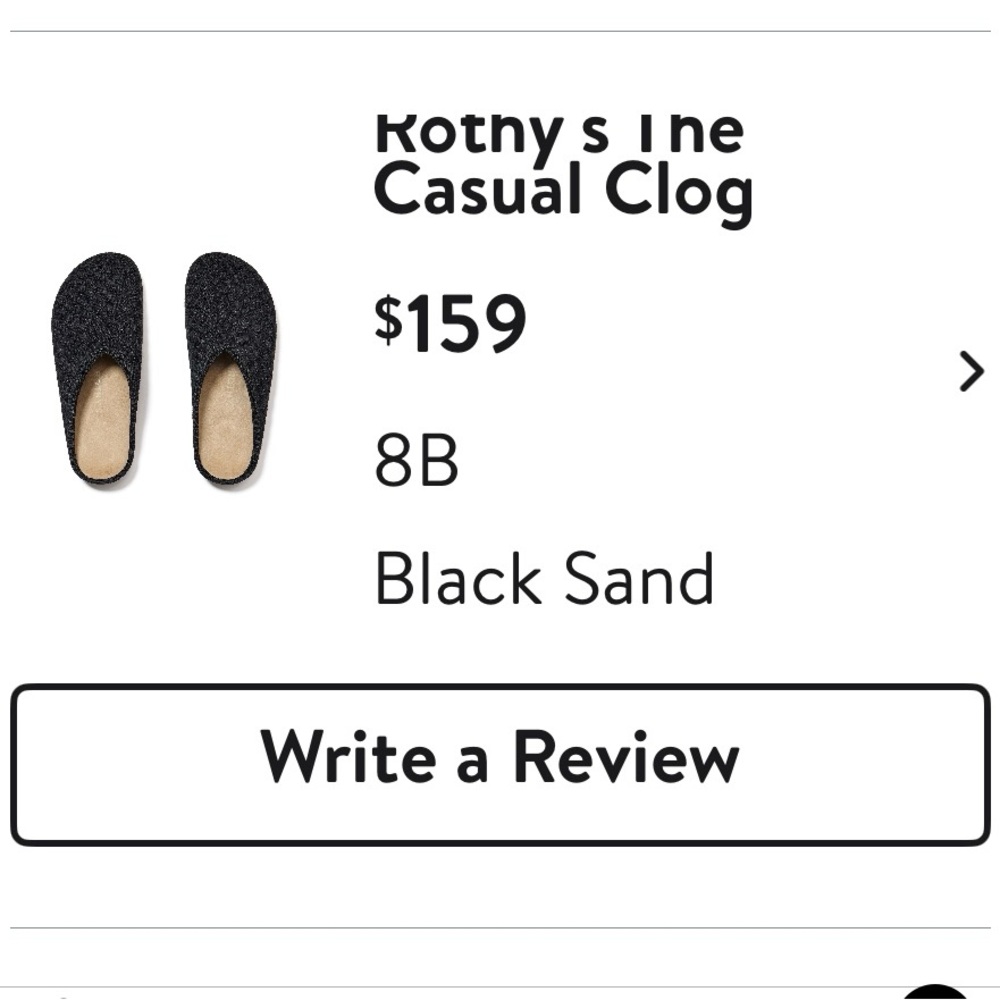Click the clog shoes product thumbnail

167,370
